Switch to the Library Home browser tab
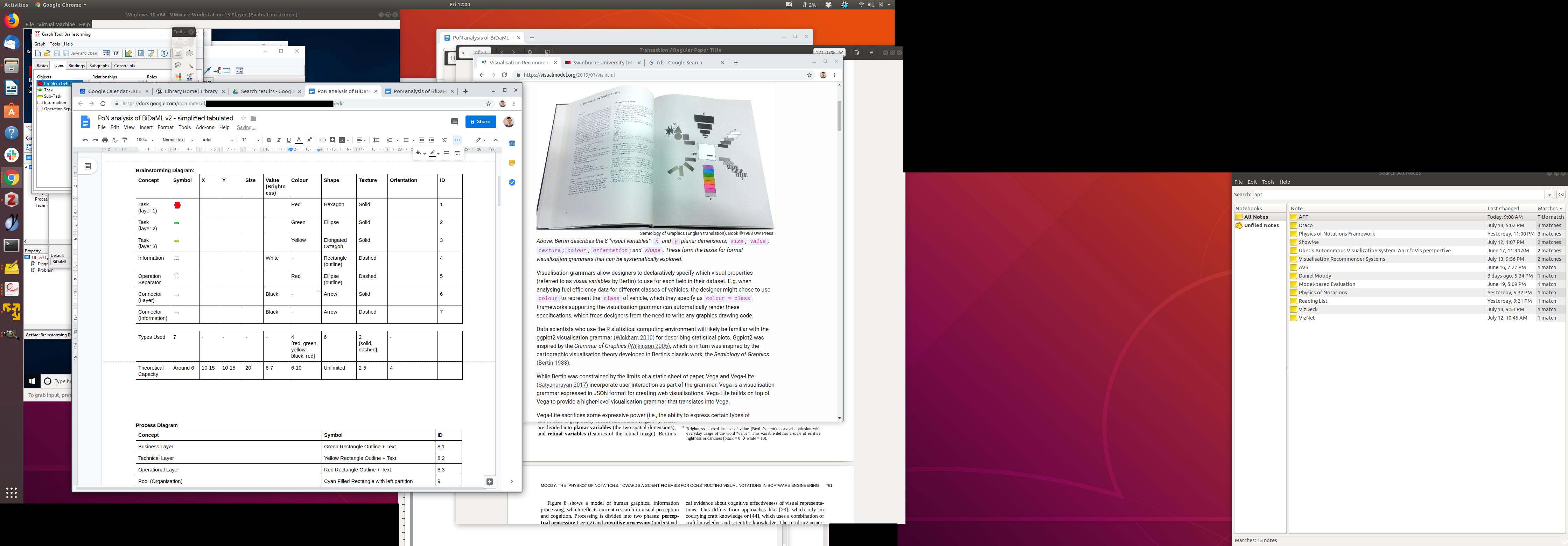1568x546 pixels. (190, 91)
